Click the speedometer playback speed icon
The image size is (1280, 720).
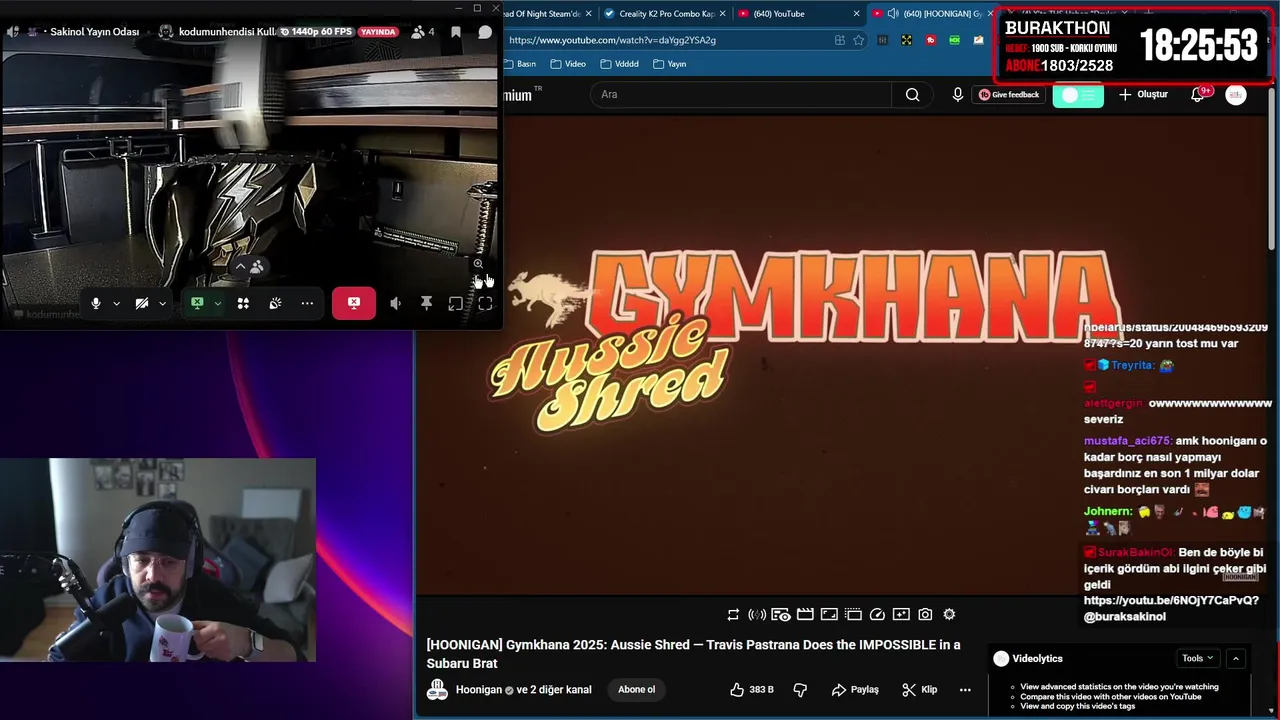(x=877, y=614)
